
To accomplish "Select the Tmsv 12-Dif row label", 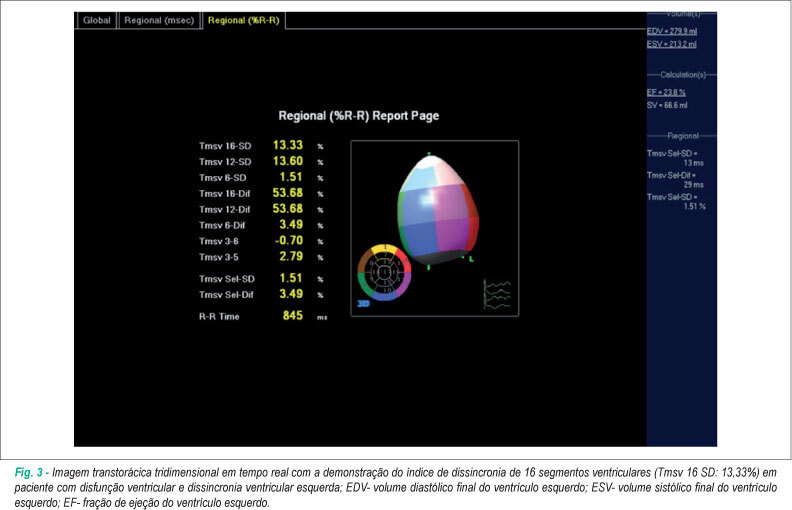I will coord(225,210).
